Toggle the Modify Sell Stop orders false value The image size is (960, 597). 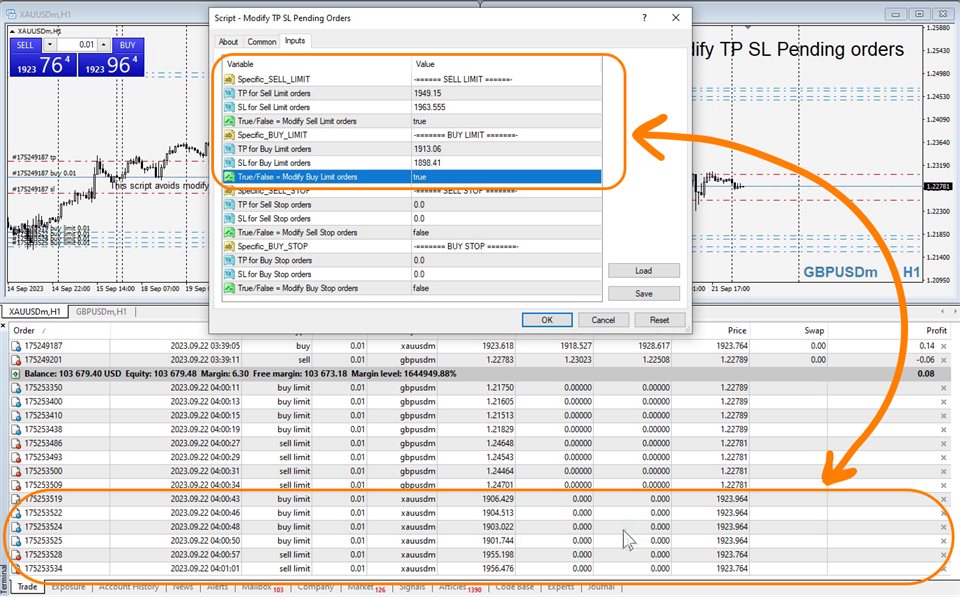tap(506, 232)
